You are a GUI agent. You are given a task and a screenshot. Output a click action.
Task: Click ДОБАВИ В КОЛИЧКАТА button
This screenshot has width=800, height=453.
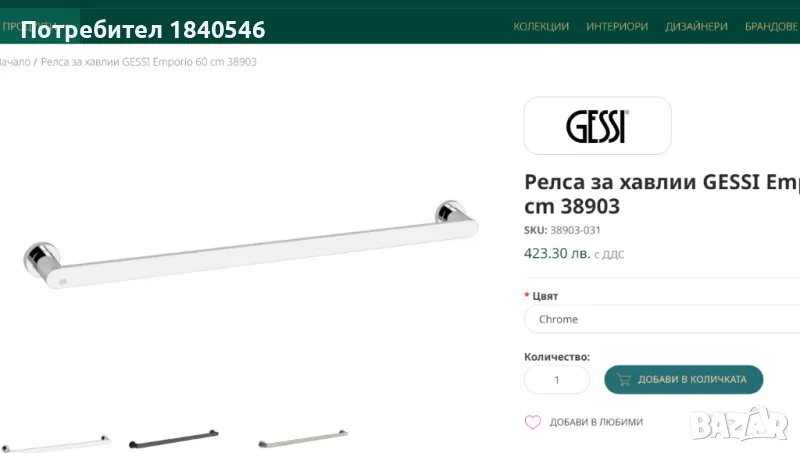684,380
